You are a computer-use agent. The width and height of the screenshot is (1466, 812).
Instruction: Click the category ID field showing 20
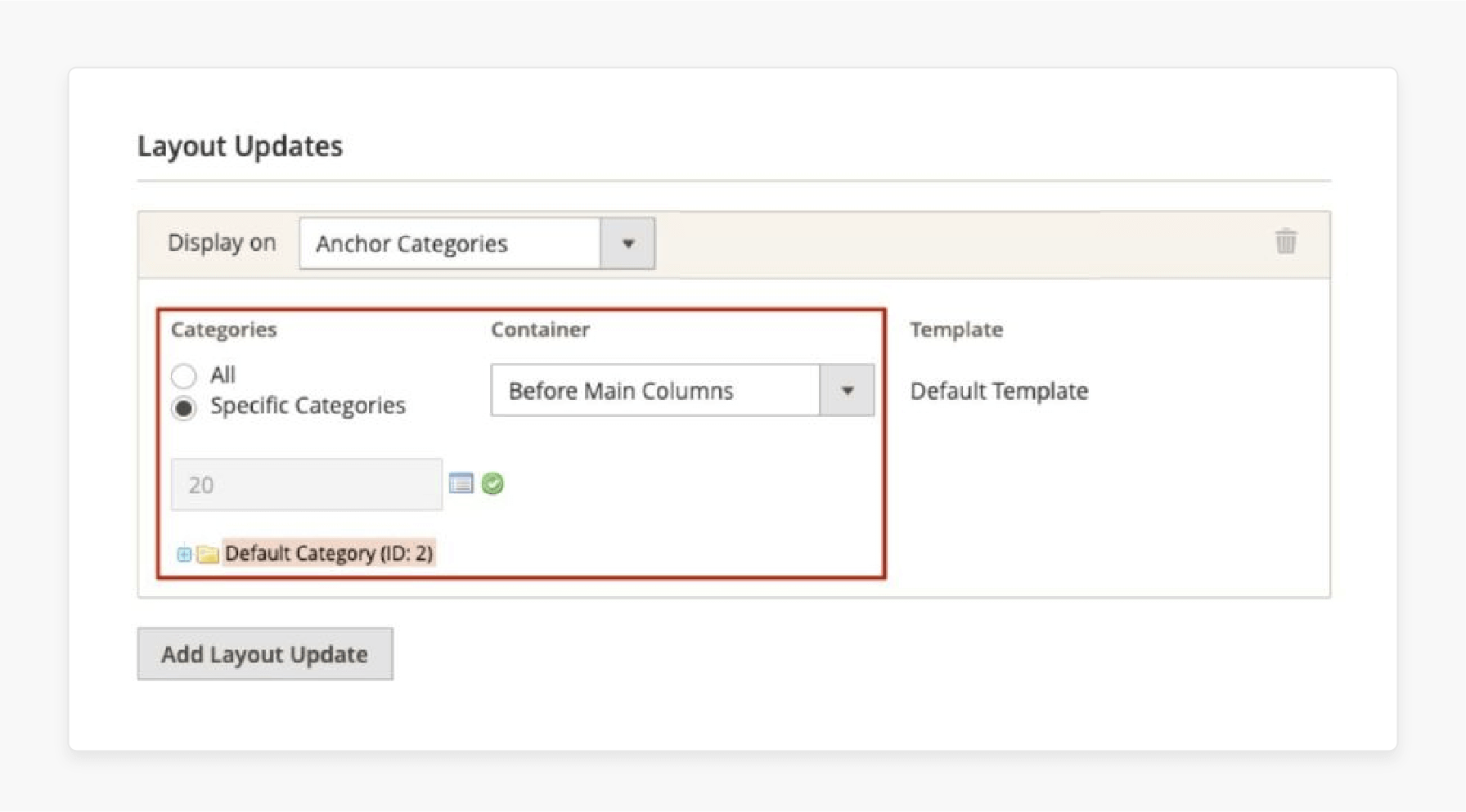click(x=307, y=485)
